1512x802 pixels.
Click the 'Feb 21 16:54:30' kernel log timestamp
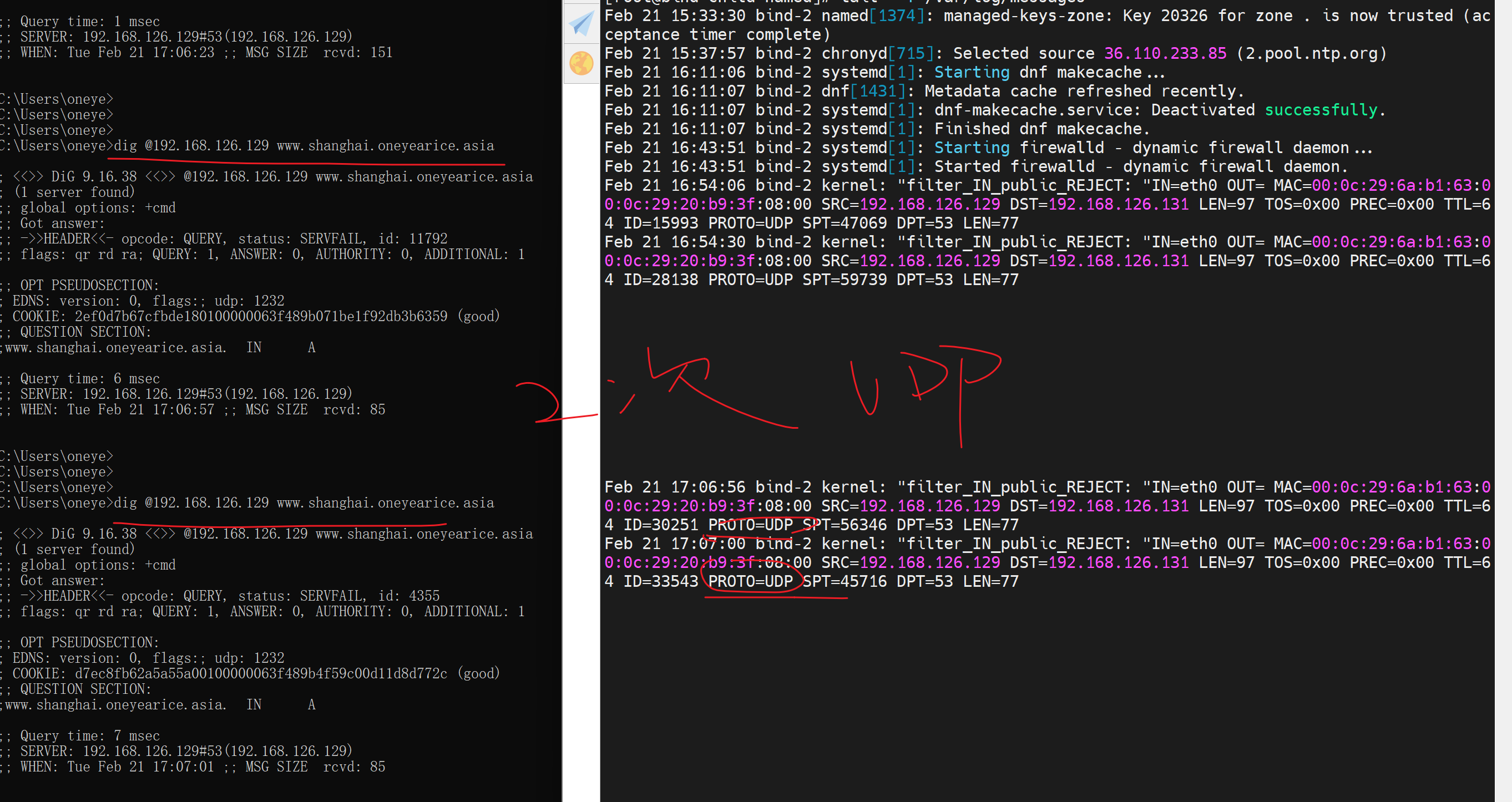pos(675,242)
